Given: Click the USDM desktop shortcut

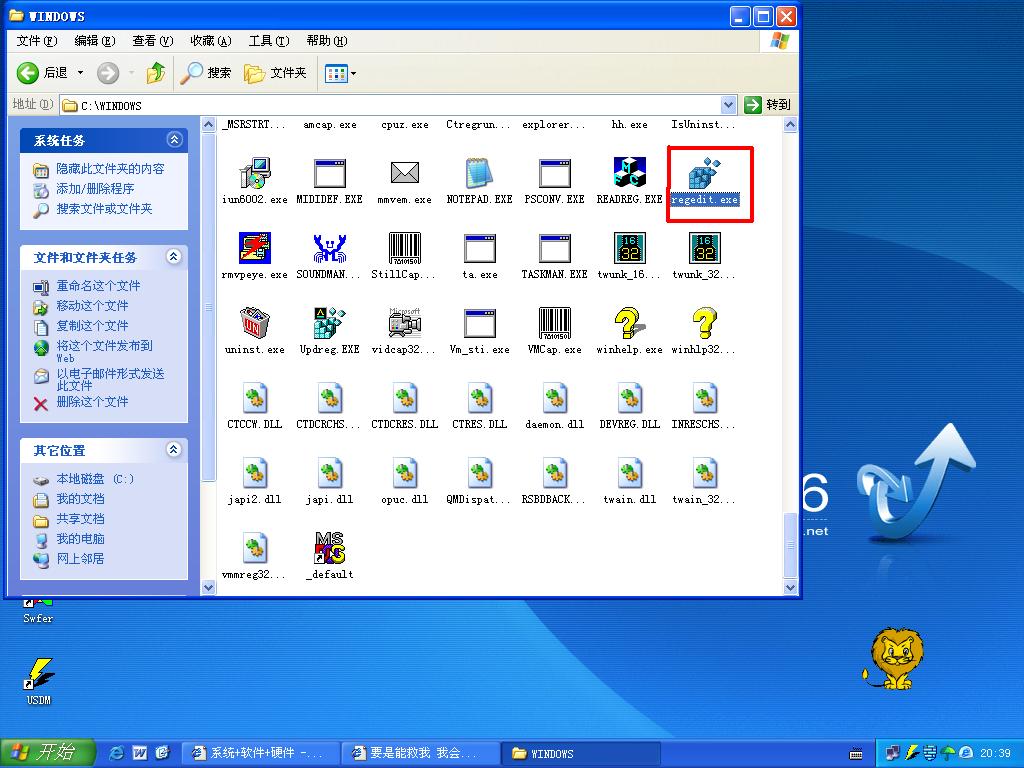Looking at the screenshot, I should point(38,675).
